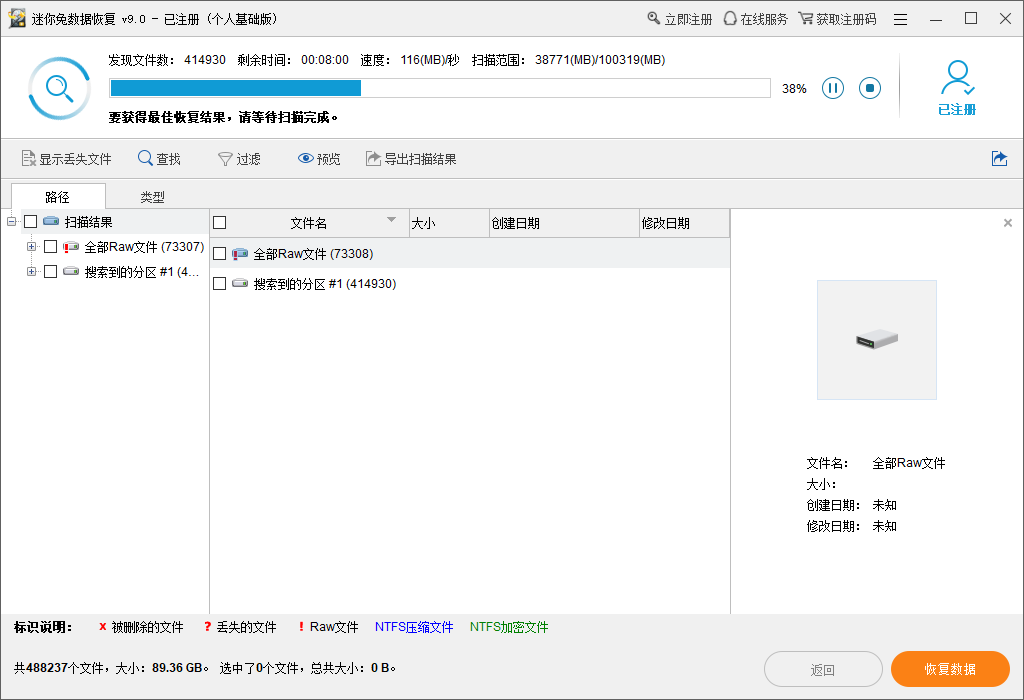Check 搜索到的分区 #1 (414930) list checkbox
The height and width of the screenshot is (700, 1024).
(220, 283)
